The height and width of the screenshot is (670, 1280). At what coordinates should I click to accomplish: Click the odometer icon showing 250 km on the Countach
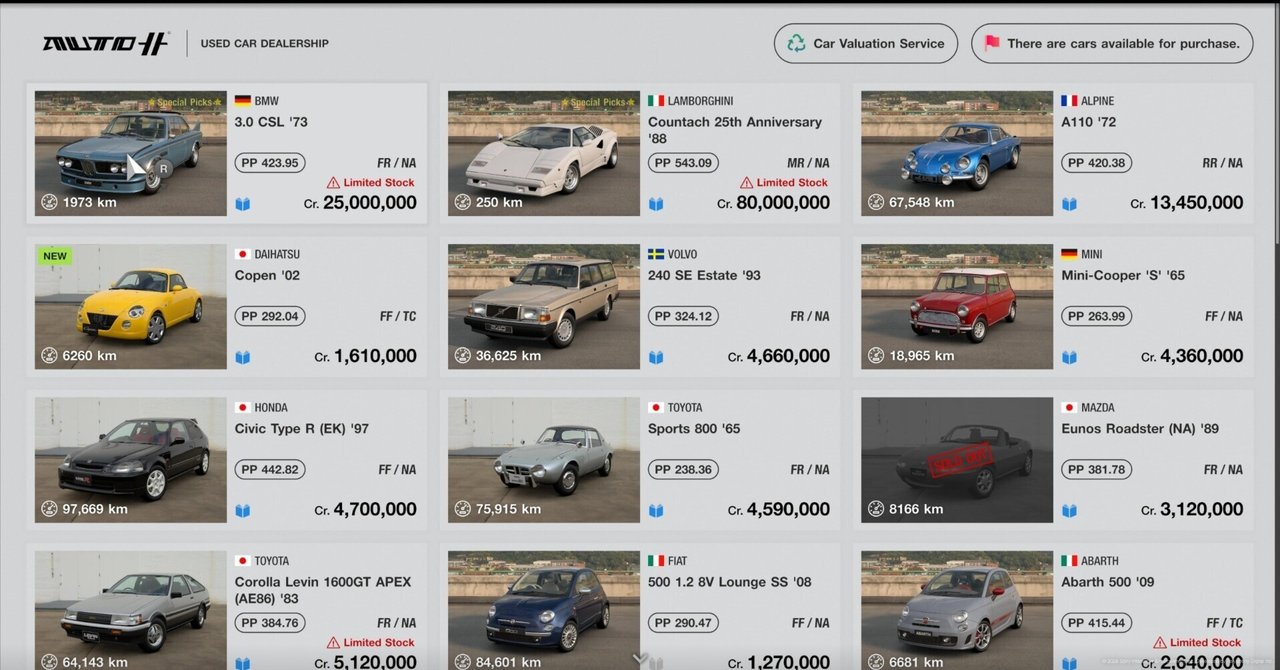(462, 202)
